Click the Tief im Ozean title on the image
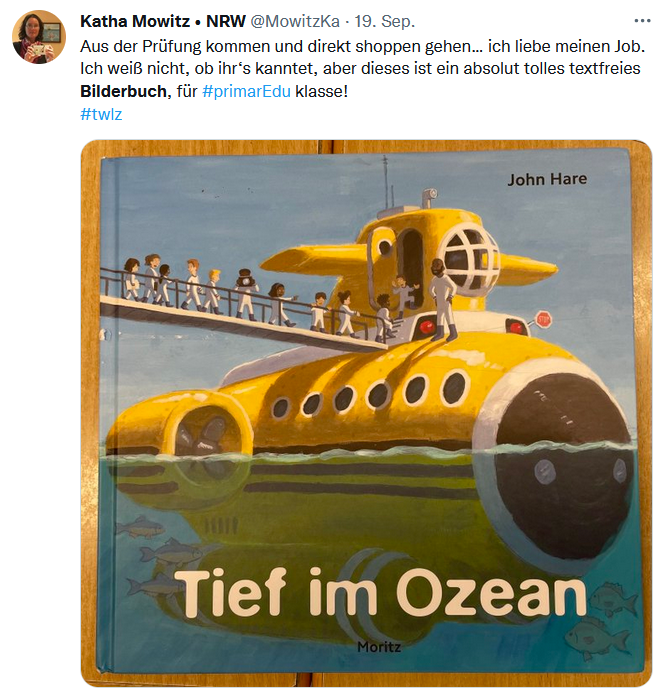Viewport: 665px width, 700px height. [379, 592]
